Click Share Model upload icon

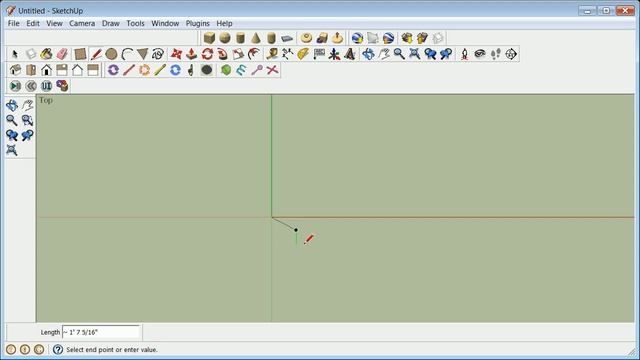pos(422,38)
